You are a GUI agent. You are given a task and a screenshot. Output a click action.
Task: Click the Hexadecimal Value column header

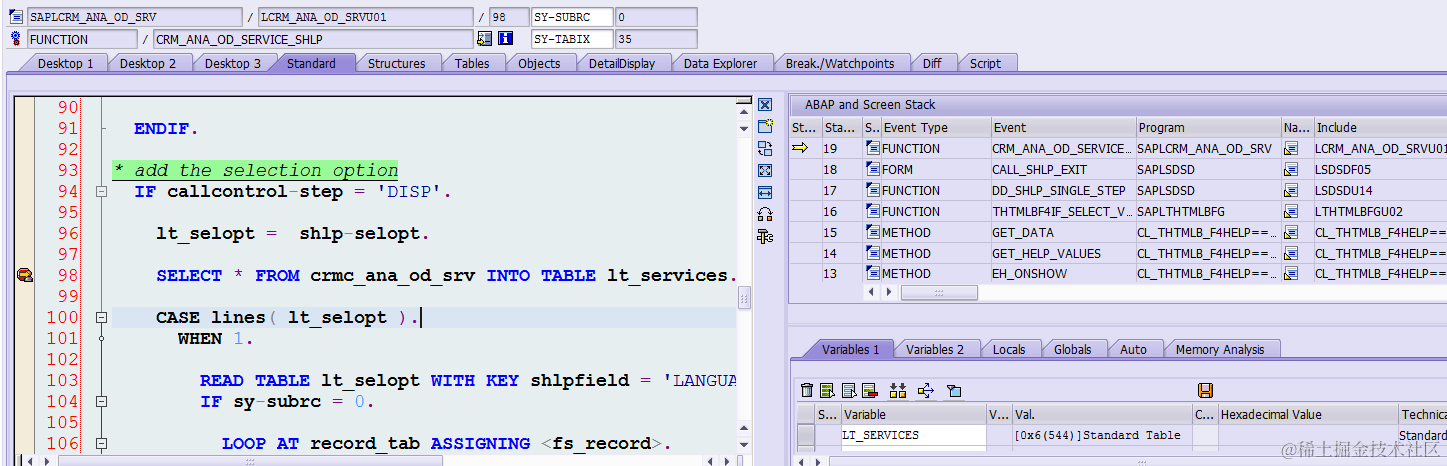pos(1307,414)
